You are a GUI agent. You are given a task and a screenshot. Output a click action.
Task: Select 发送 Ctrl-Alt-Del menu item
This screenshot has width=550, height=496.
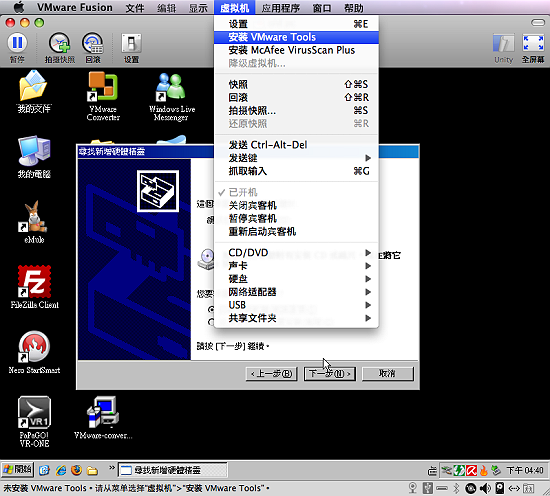click(296, 145)
